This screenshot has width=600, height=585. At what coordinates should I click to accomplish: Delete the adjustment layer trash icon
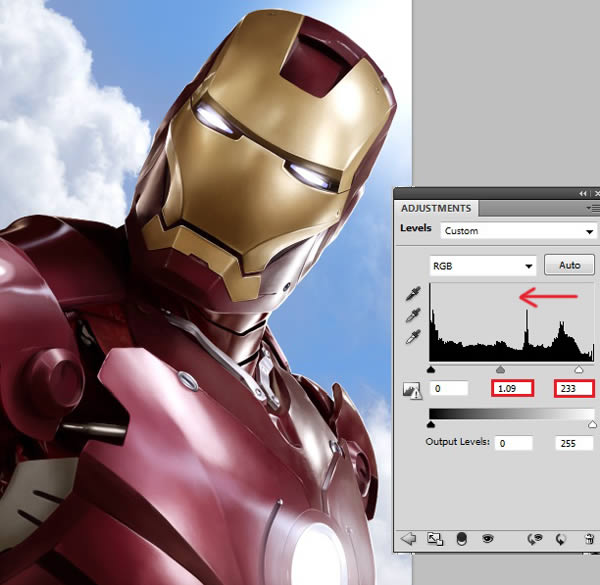(589, 539)
